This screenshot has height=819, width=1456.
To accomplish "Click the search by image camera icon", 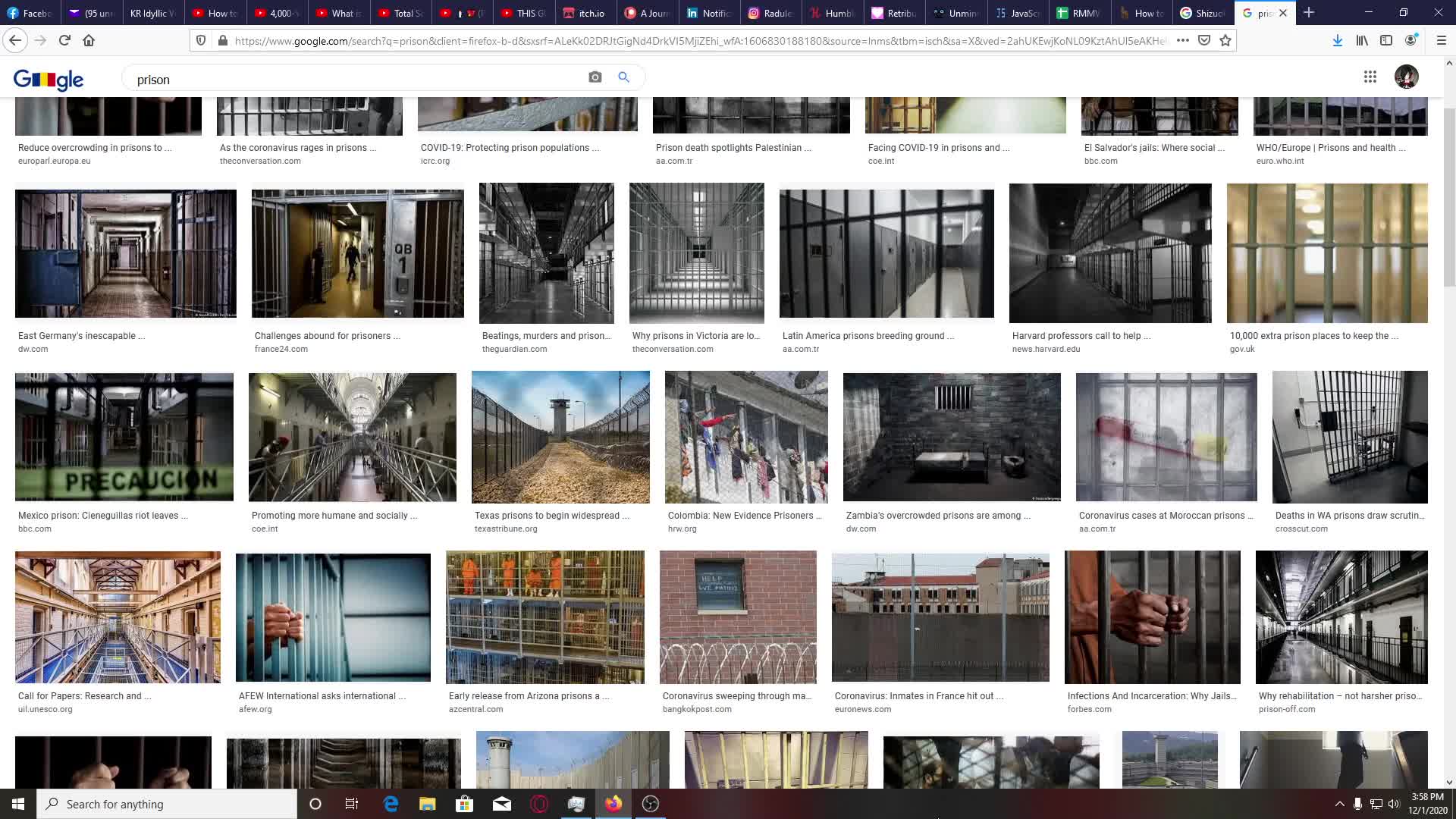I will click(x=595, y=77).
